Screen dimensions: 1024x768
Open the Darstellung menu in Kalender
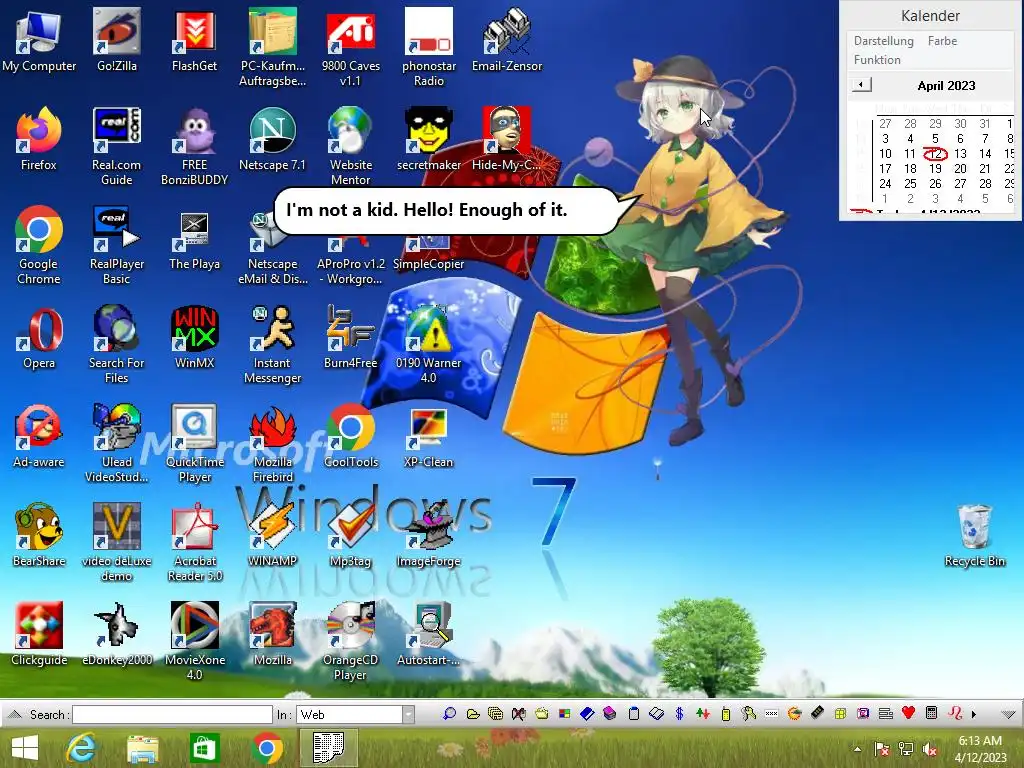point(884,40)
